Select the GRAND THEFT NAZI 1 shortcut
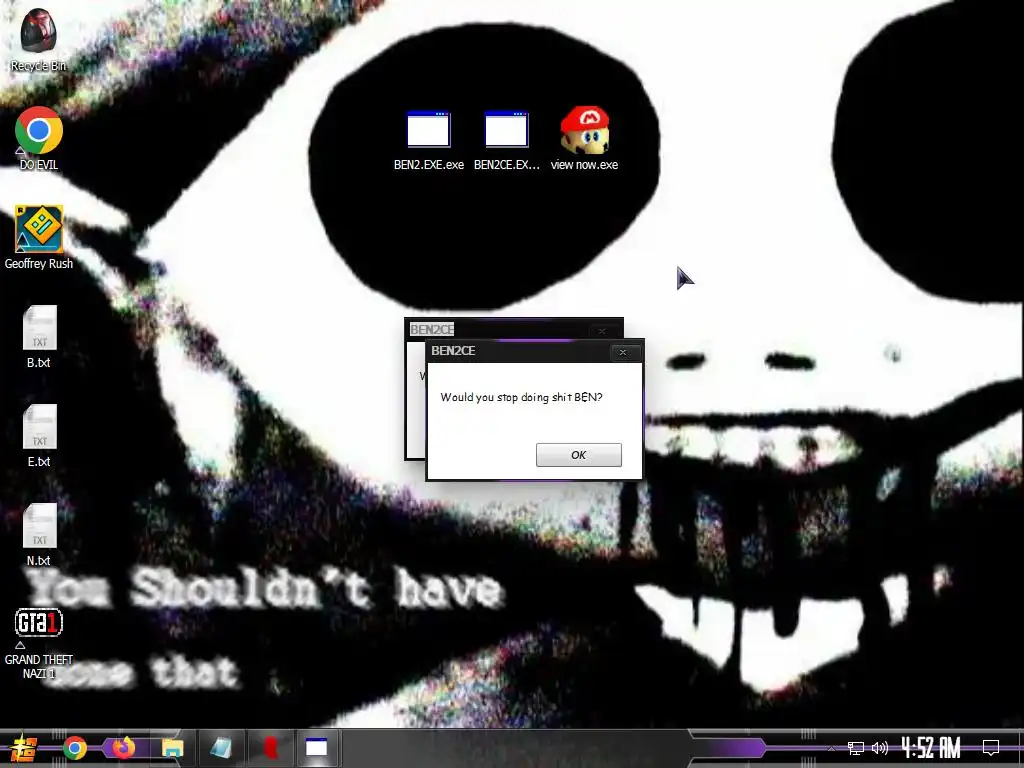The image size is (1024, 768). point(39,643)
